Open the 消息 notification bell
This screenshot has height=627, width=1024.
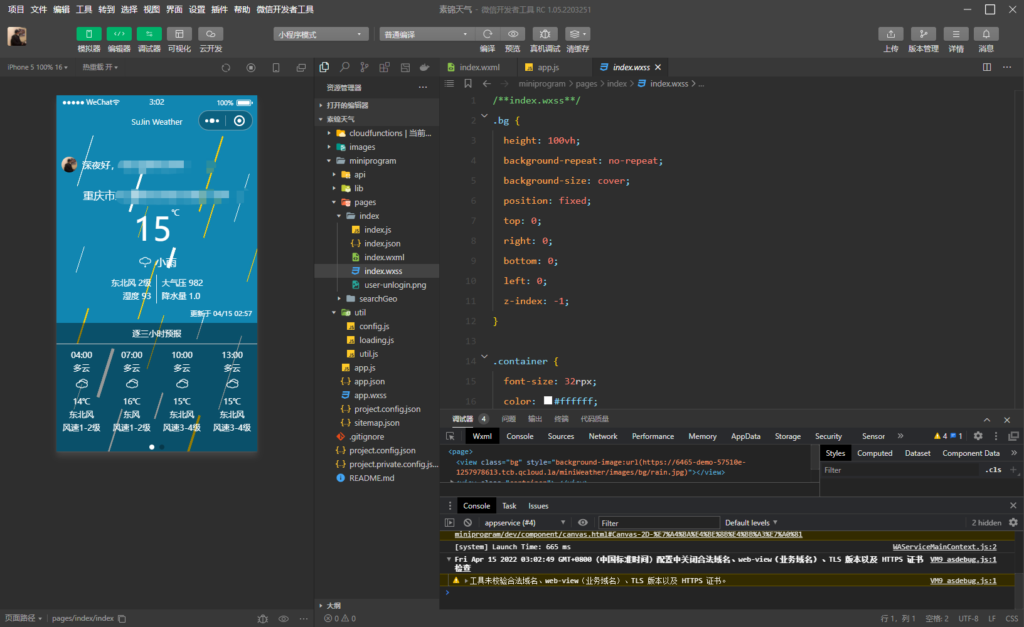pyautogui.click(x=986, y=34)
